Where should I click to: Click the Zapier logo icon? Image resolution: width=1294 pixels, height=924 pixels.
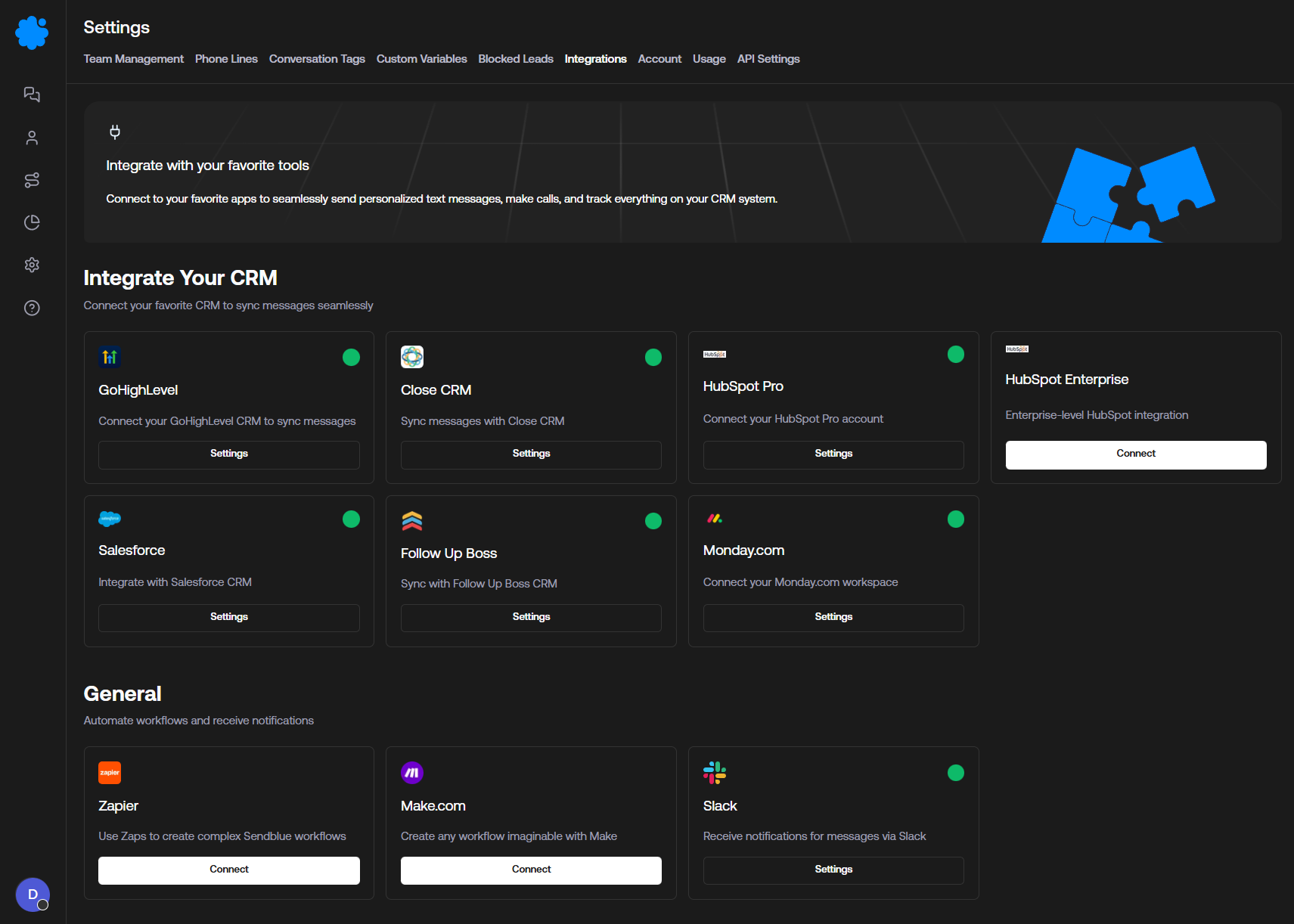click(110, 773)
